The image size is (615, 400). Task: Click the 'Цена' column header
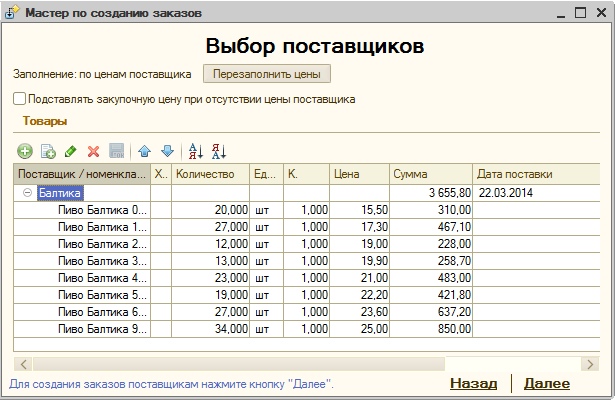(x=359, y=174)
